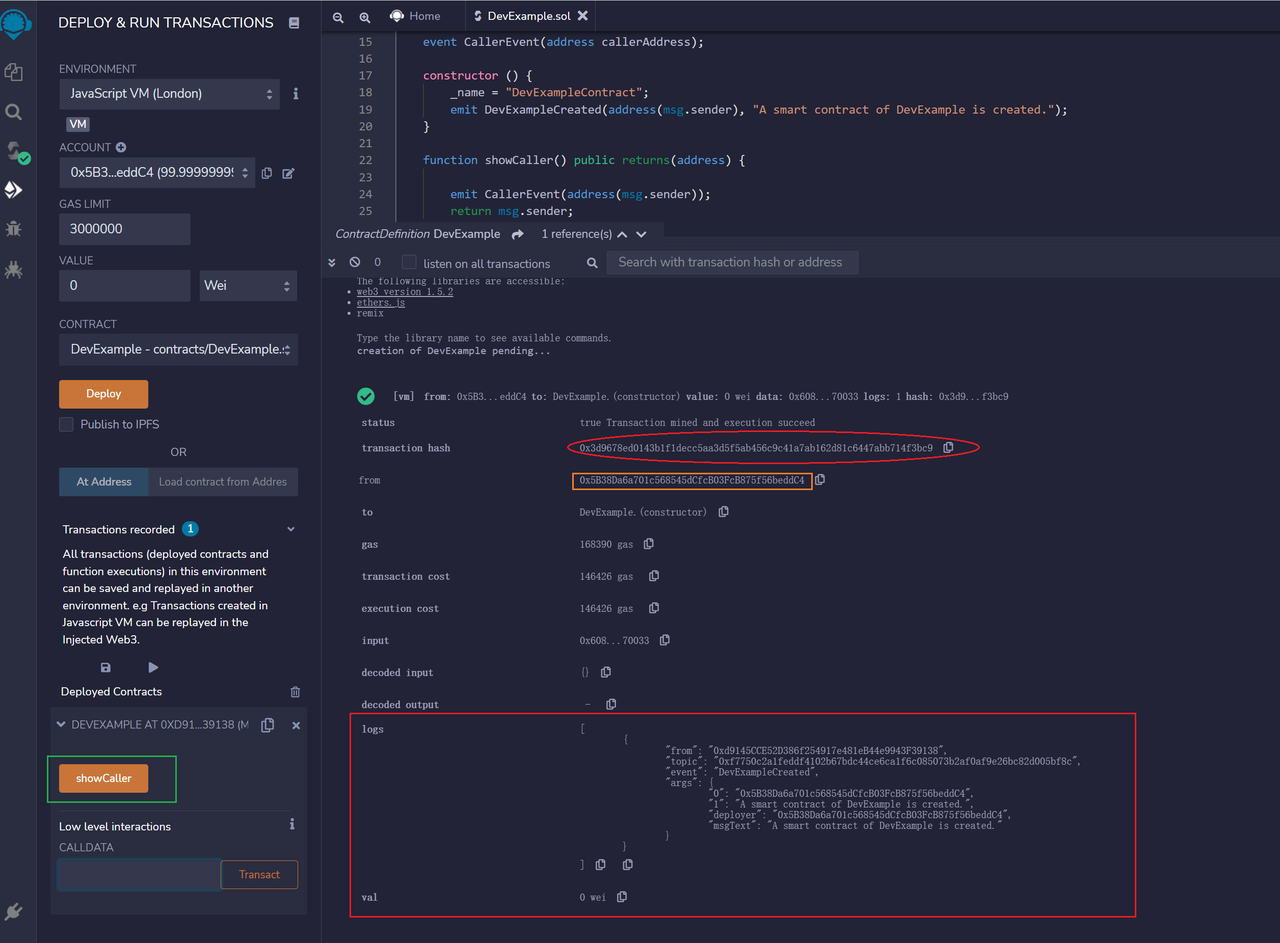Switch to the Home tab
Image resolution: width=1280 pixels, height=943 pixels.
point(414,16)
